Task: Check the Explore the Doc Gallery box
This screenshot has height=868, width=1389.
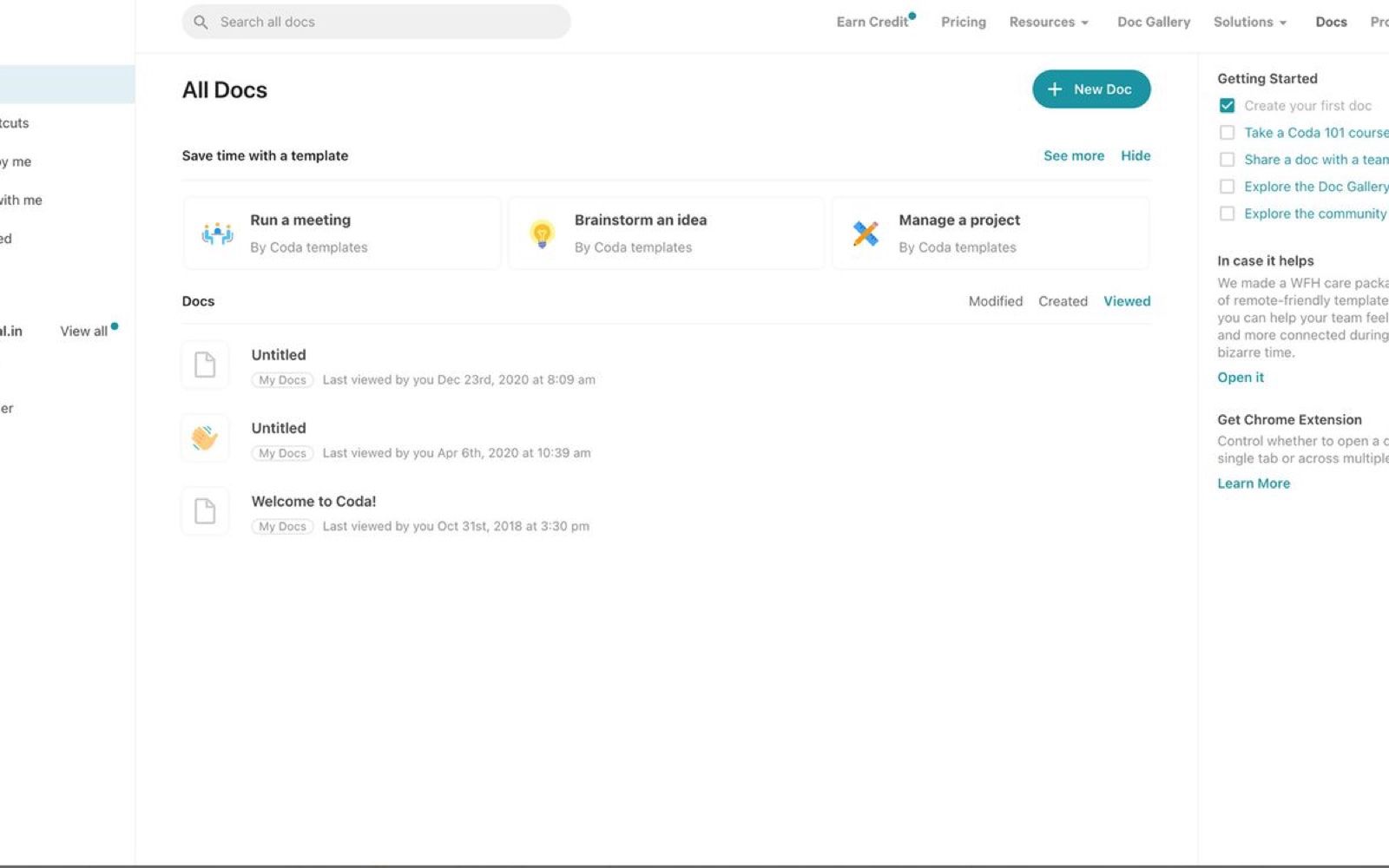Action: click(1227, 187)
